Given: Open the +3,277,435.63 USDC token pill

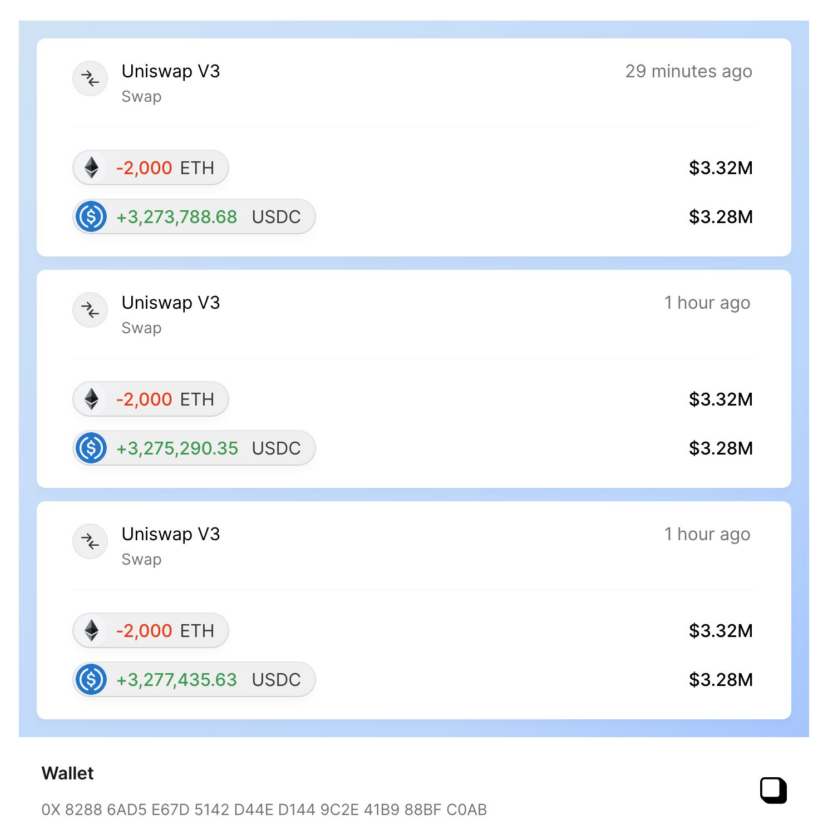Looking at the screenshot, I should (194, 680).
